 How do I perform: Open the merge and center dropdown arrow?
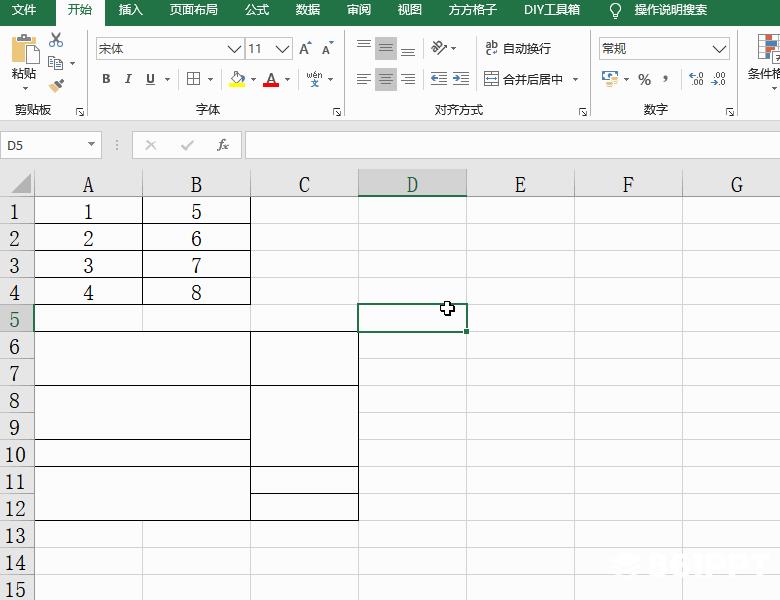576,79
